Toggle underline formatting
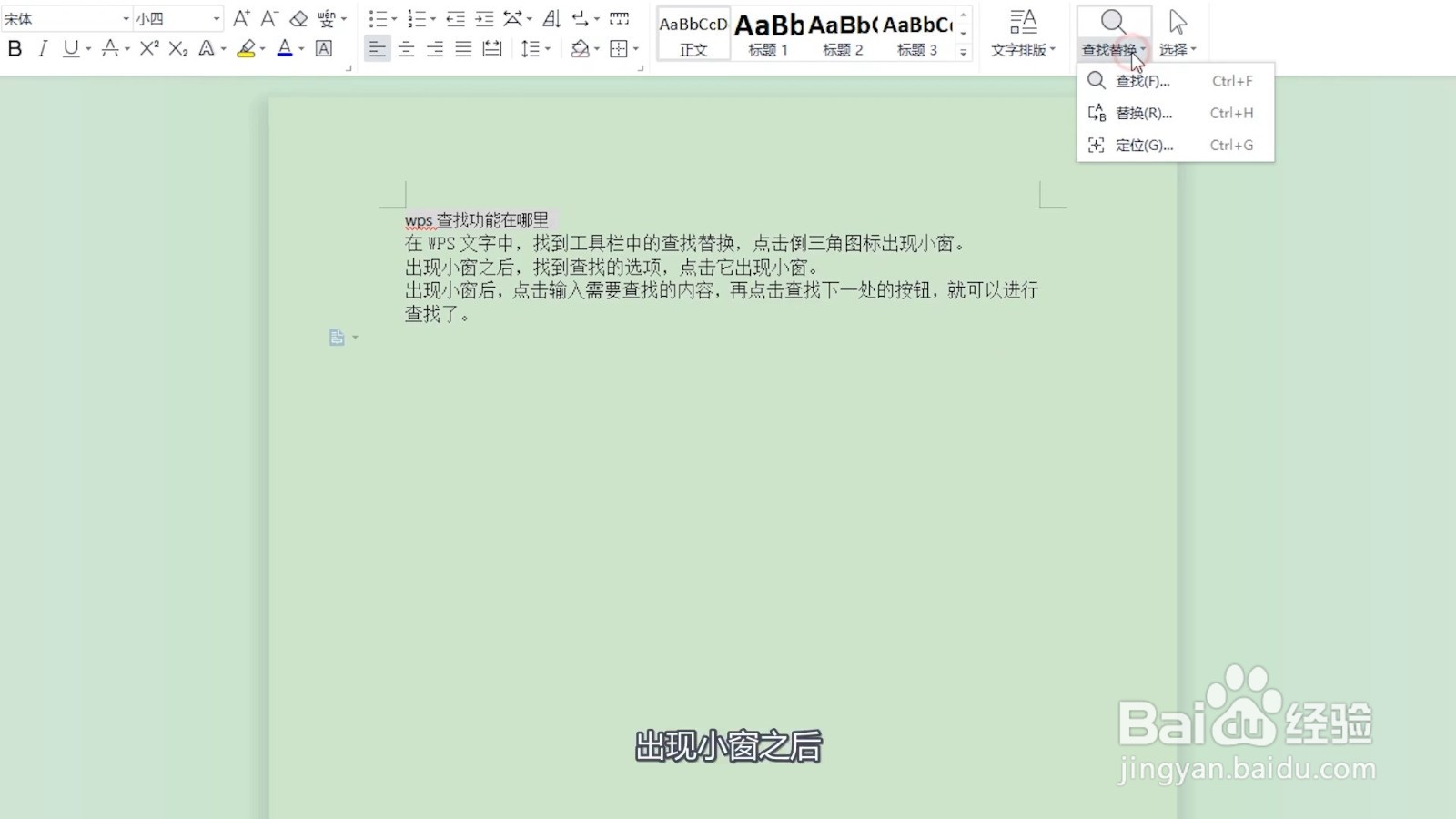Screen dimensions: 1456x819 click(71, 49)
